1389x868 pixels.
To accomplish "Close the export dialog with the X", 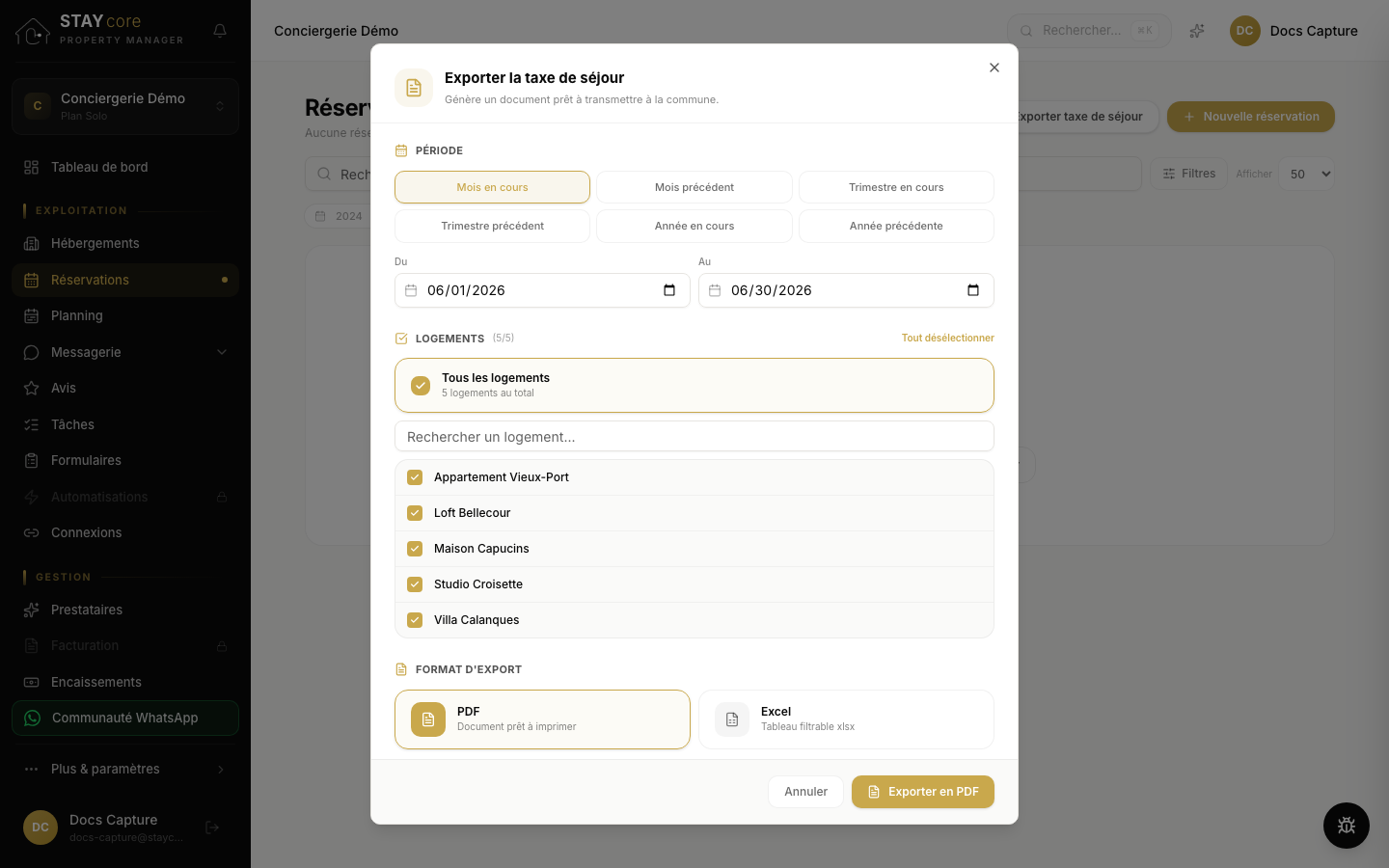I will tap(994, 68).
